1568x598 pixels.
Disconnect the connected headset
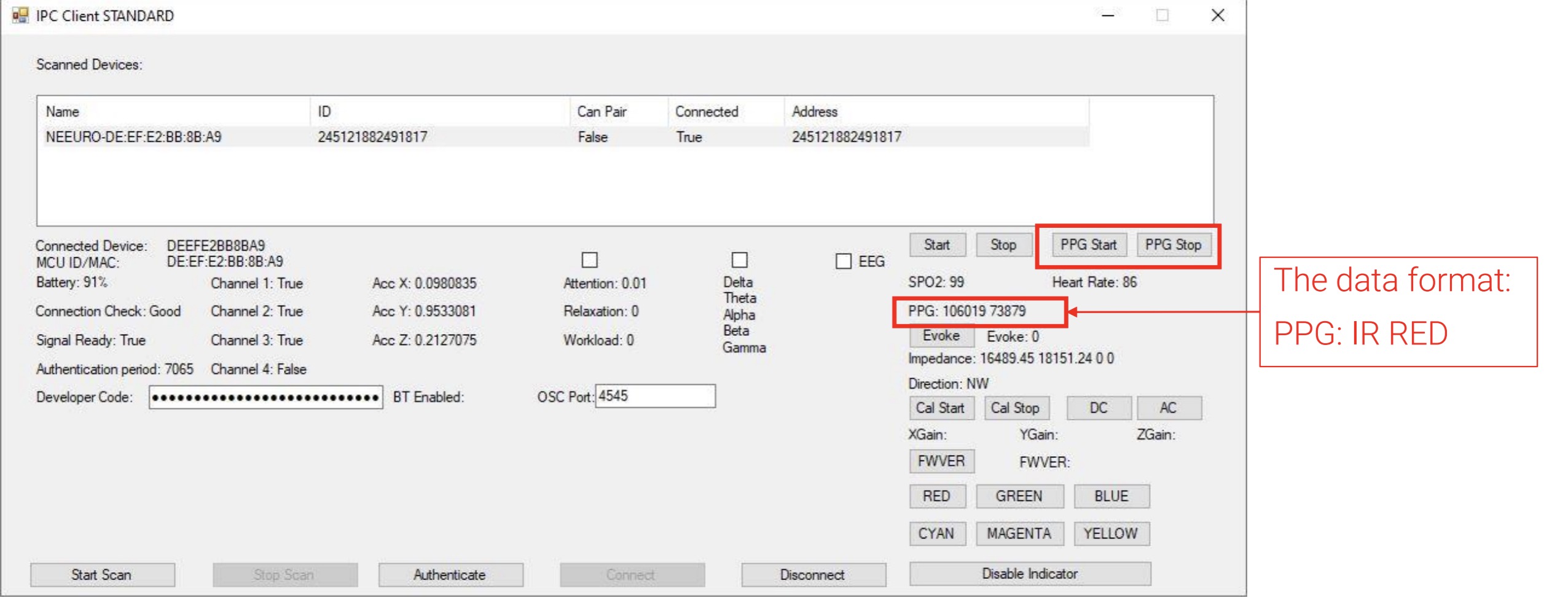point(813,575)
